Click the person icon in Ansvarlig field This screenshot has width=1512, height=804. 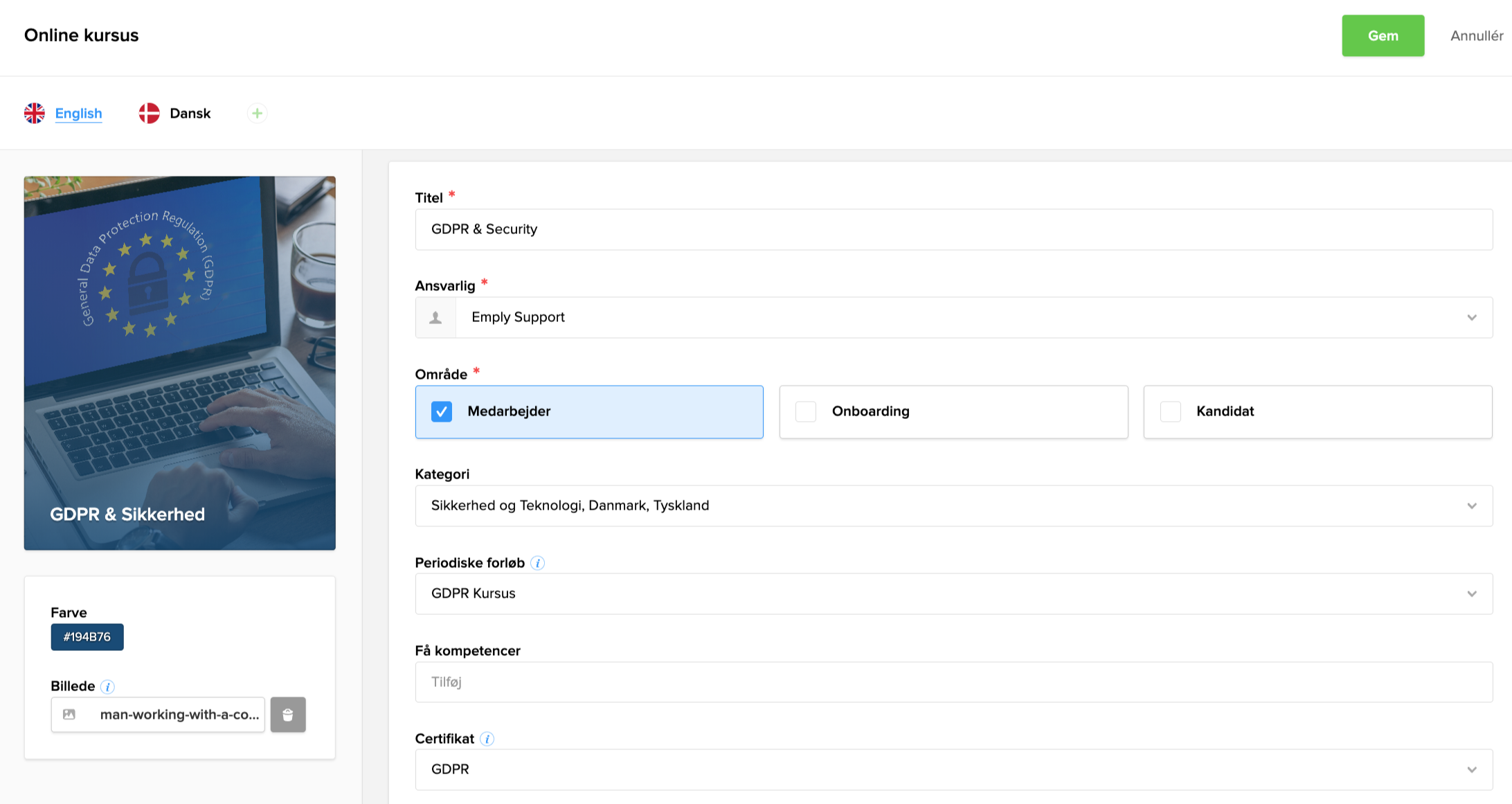tap(435, 318)
